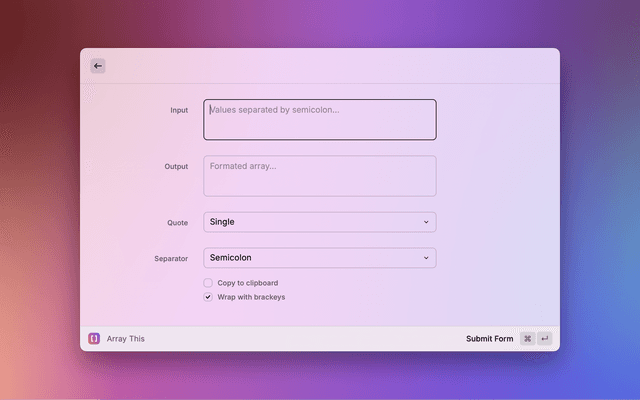Click the Output formatted array field
This screenshot has width=640, height=400.
tap(319, 176)
